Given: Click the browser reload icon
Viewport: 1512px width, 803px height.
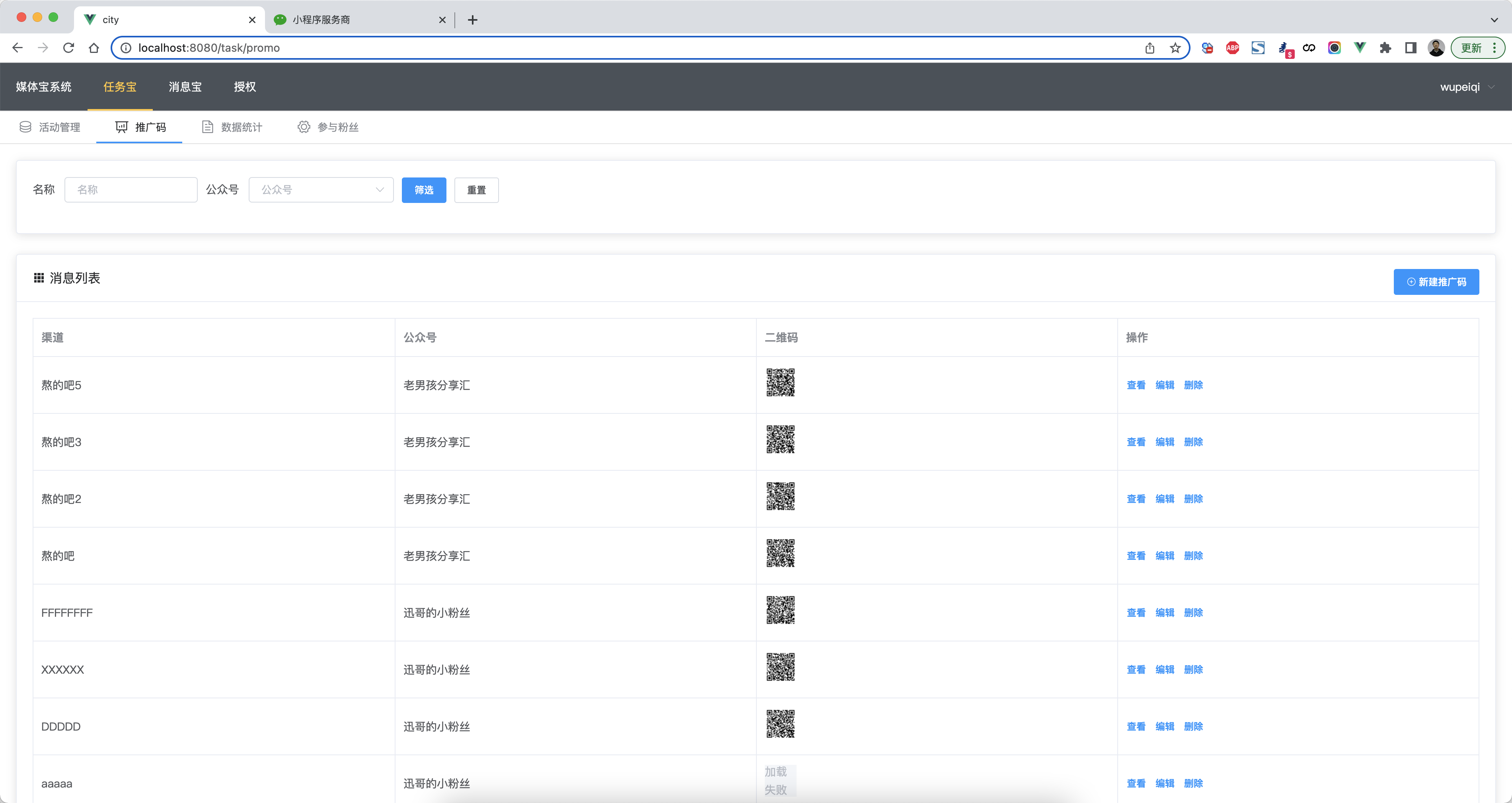Looking at the screenshot, I should point(69,47).
